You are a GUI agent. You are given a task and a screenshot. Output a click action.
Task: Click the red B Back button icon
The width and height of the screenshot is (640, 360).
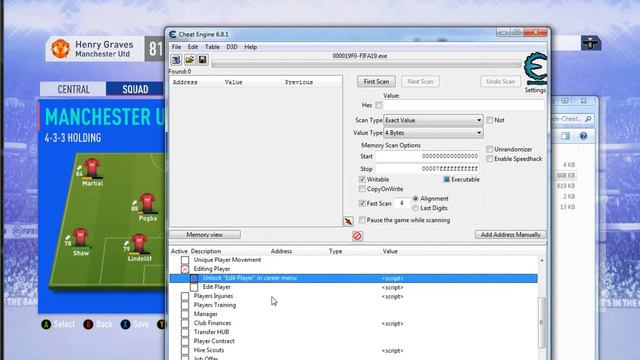[88, 324]
